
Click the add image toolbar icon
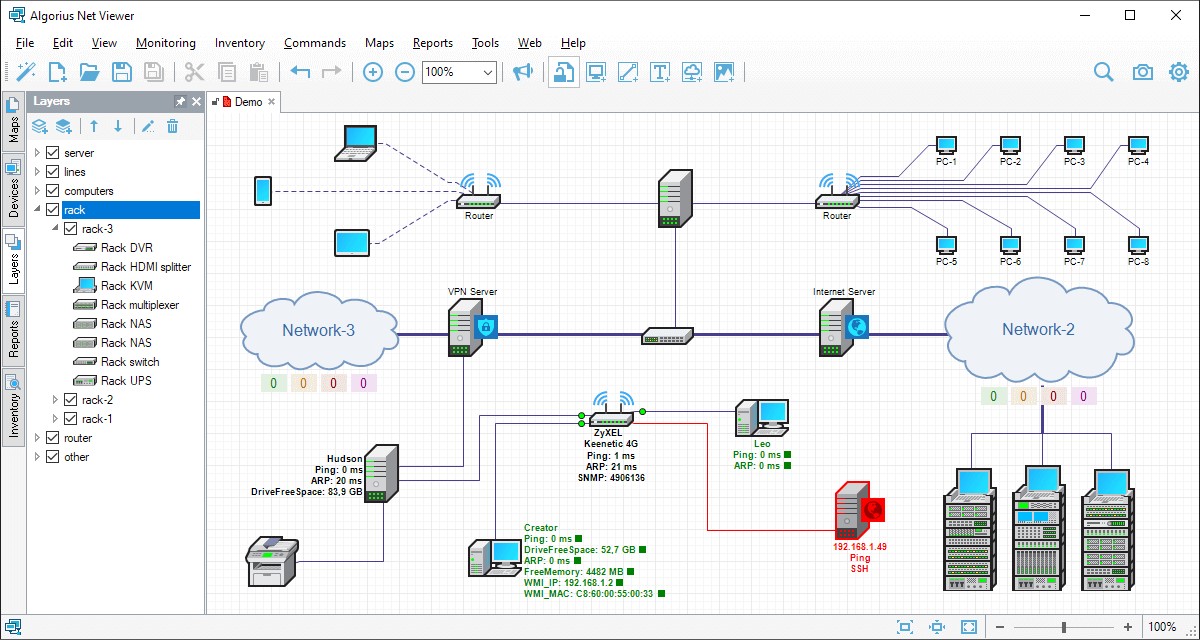pos(724,72)
